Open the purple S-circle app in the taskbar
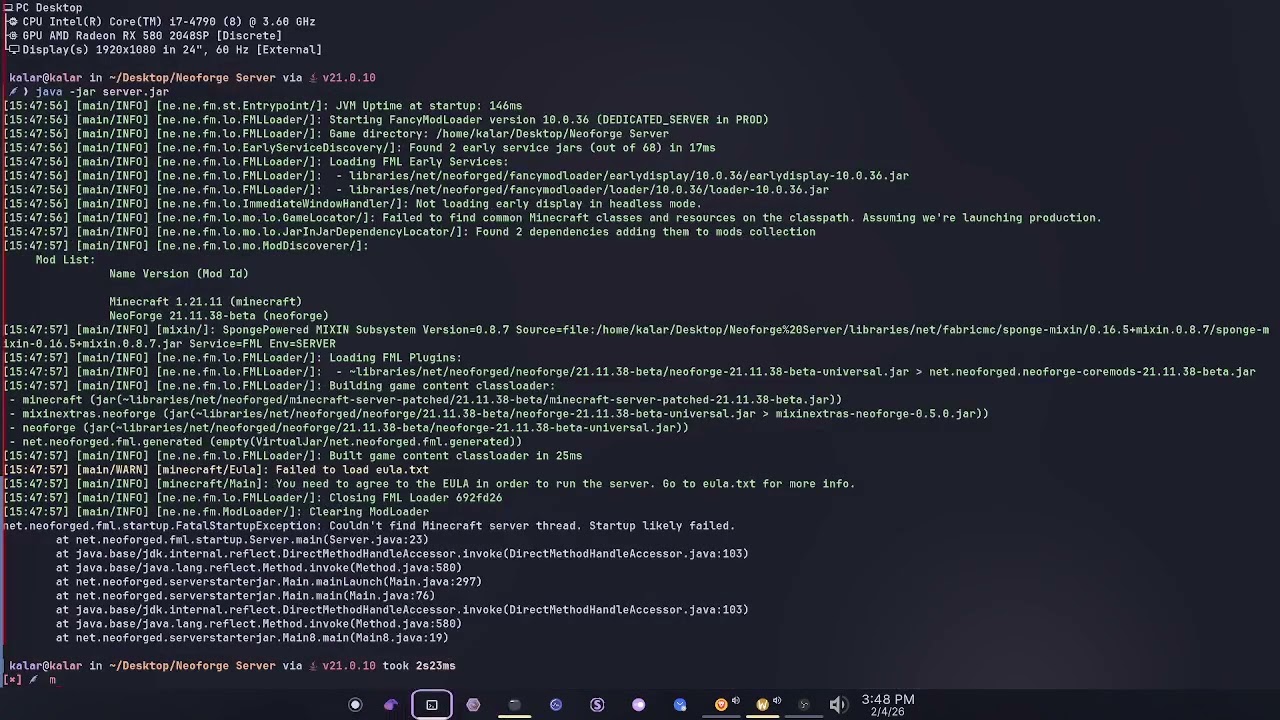Screen dimensions: 1280x720 point(597,705)
